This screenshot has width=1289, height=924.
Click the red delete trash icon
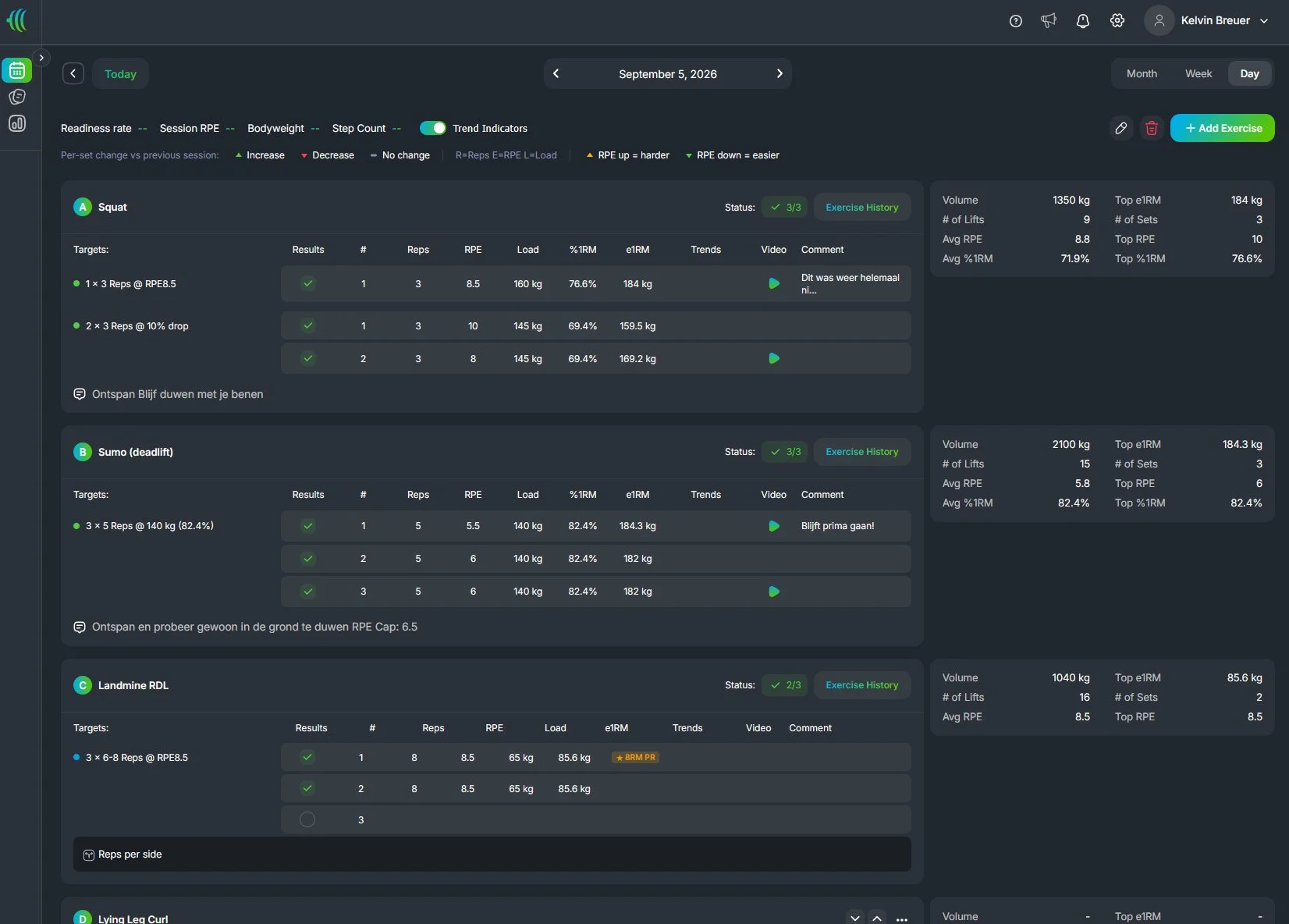click(1152, 128)
